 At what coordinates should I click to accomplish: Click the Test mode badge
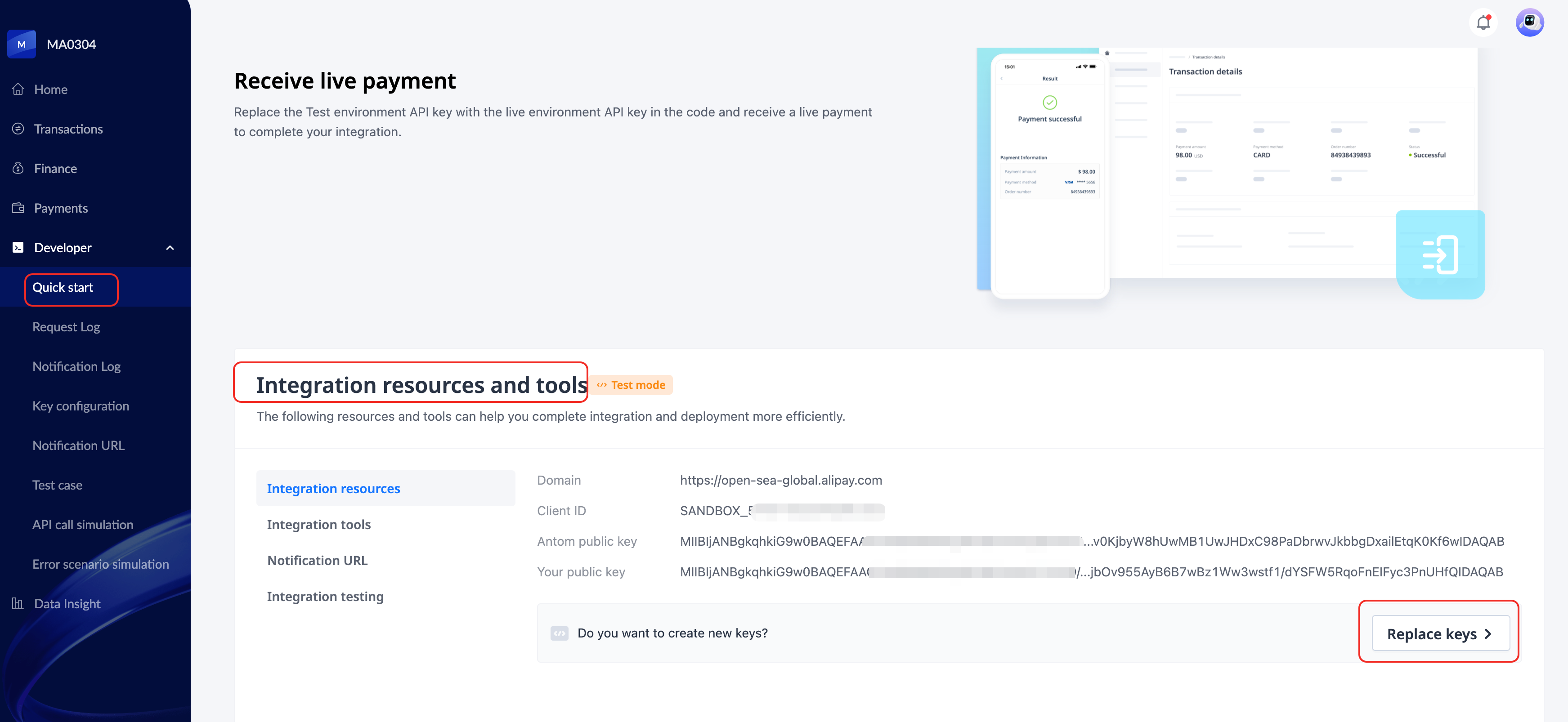click(x=631, y=385)
